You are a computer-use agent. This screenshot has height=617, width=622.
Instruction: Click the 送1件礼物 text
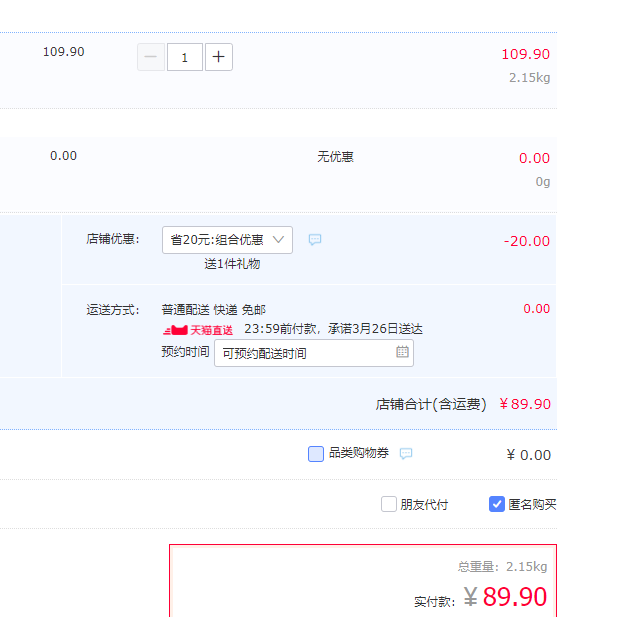(232, 264)
